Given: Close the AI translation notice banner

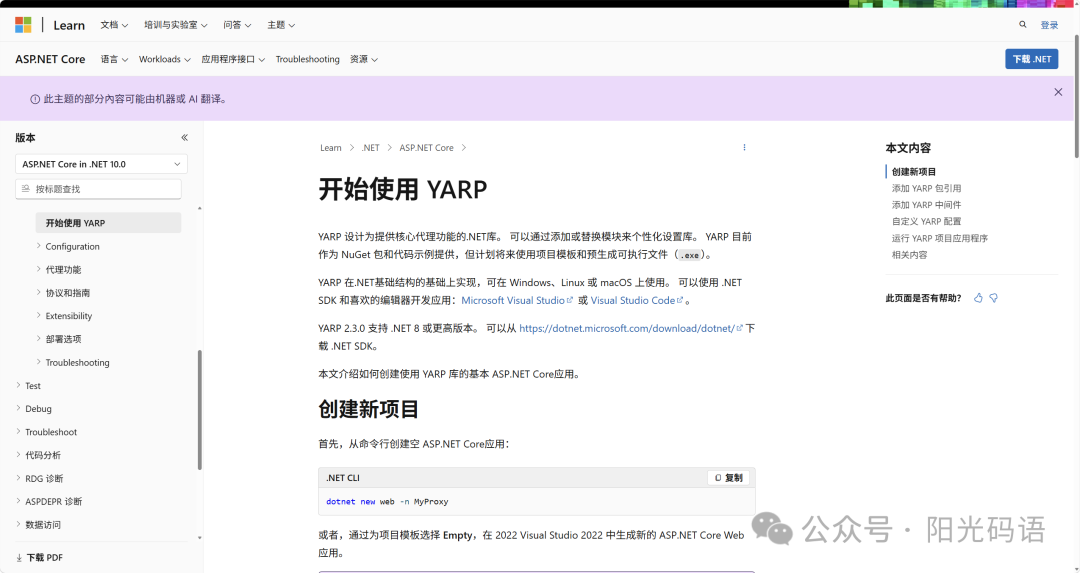Looking at the screenshot, I should pyautogui.click(x=1058, y=92).
